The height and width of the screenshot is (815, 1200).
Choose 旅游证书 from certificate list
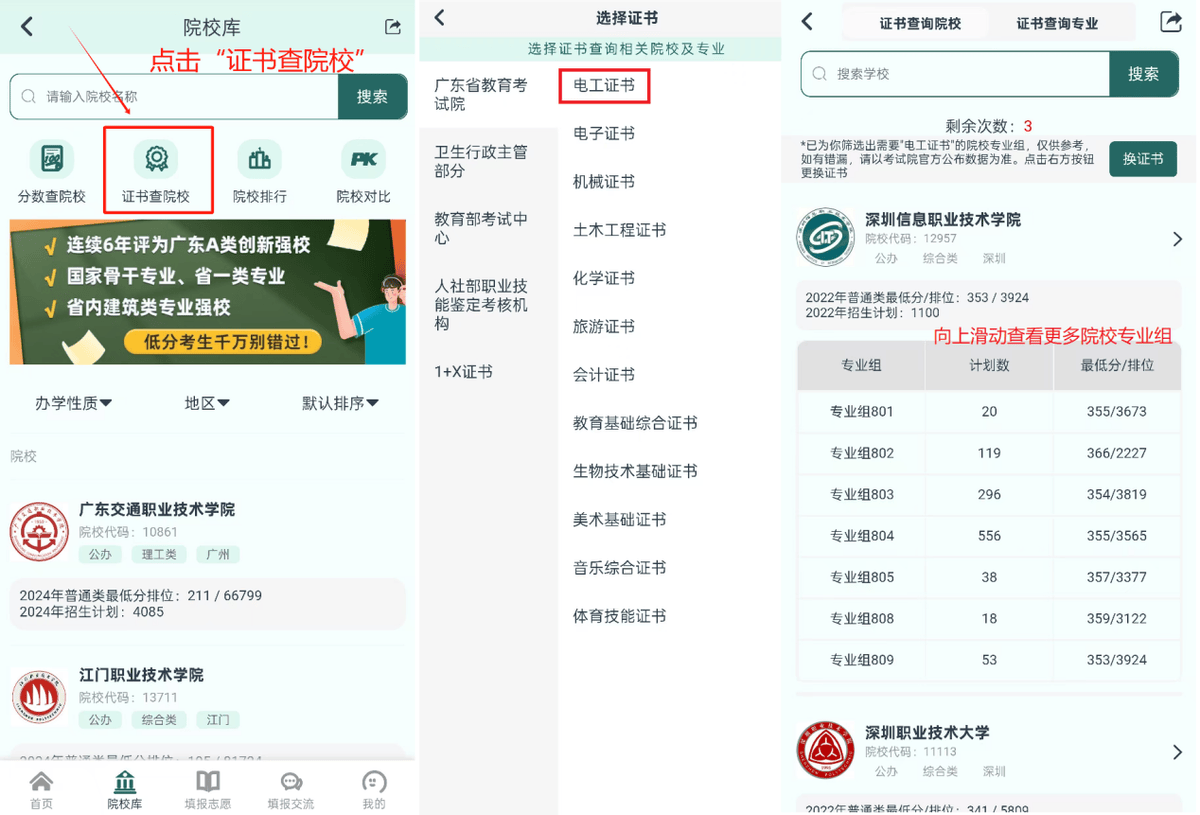(604, 326)
